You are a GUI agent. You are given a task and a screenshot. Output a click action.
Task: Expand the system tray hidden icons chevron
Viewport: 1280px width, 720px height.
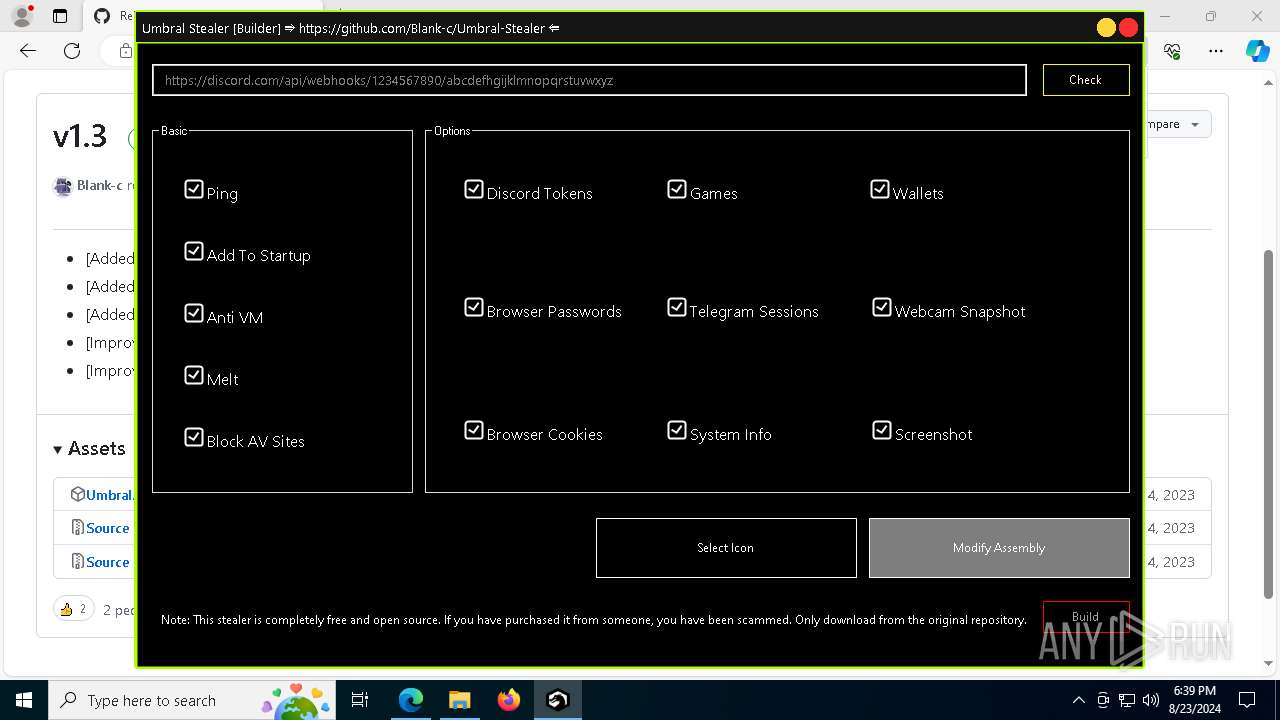[1078, 700]
